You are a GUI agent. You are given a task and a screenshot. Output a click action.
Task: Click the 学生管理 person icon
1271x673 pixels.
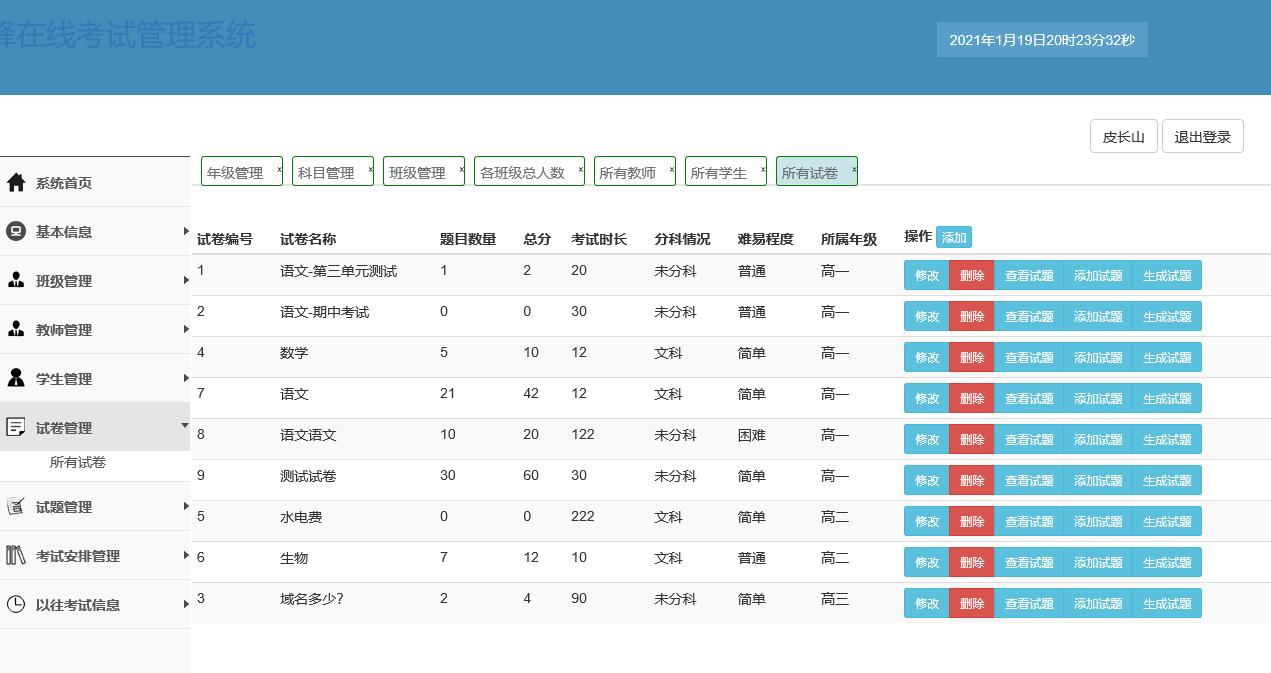tap(15, 378)
